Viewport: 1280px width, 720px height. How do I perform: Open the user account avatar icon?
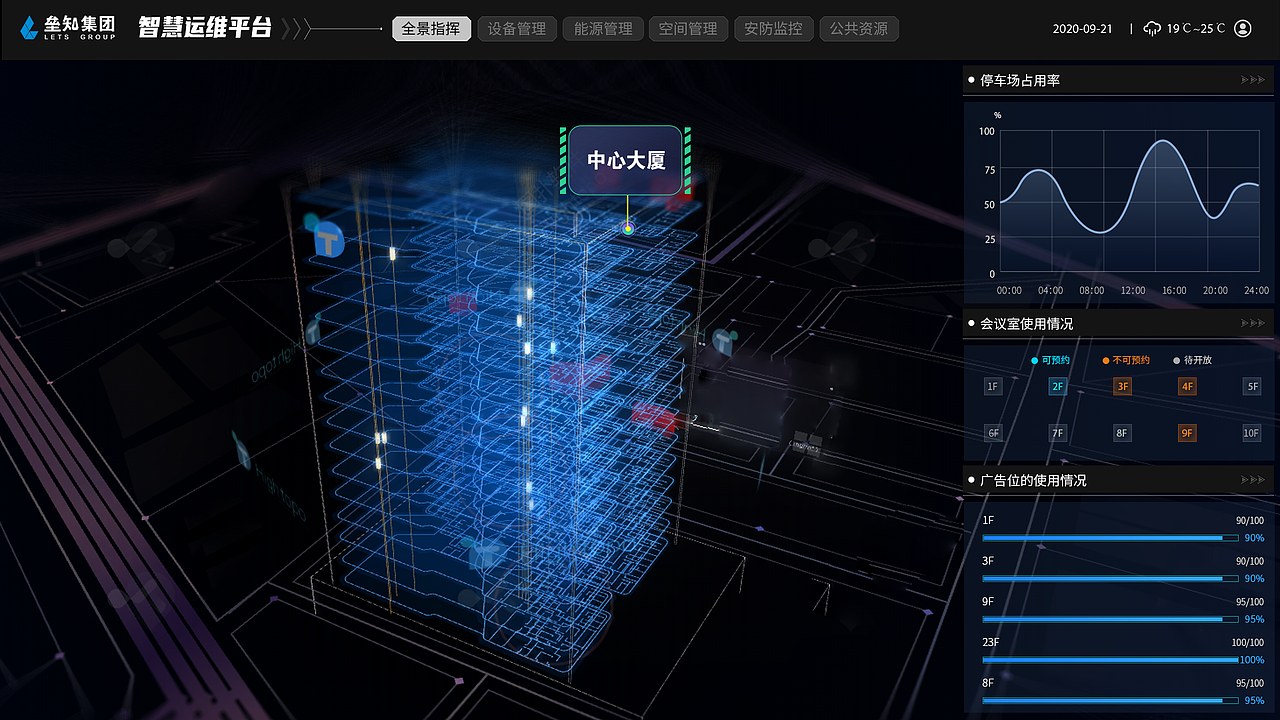click(x=1243, y=28)
